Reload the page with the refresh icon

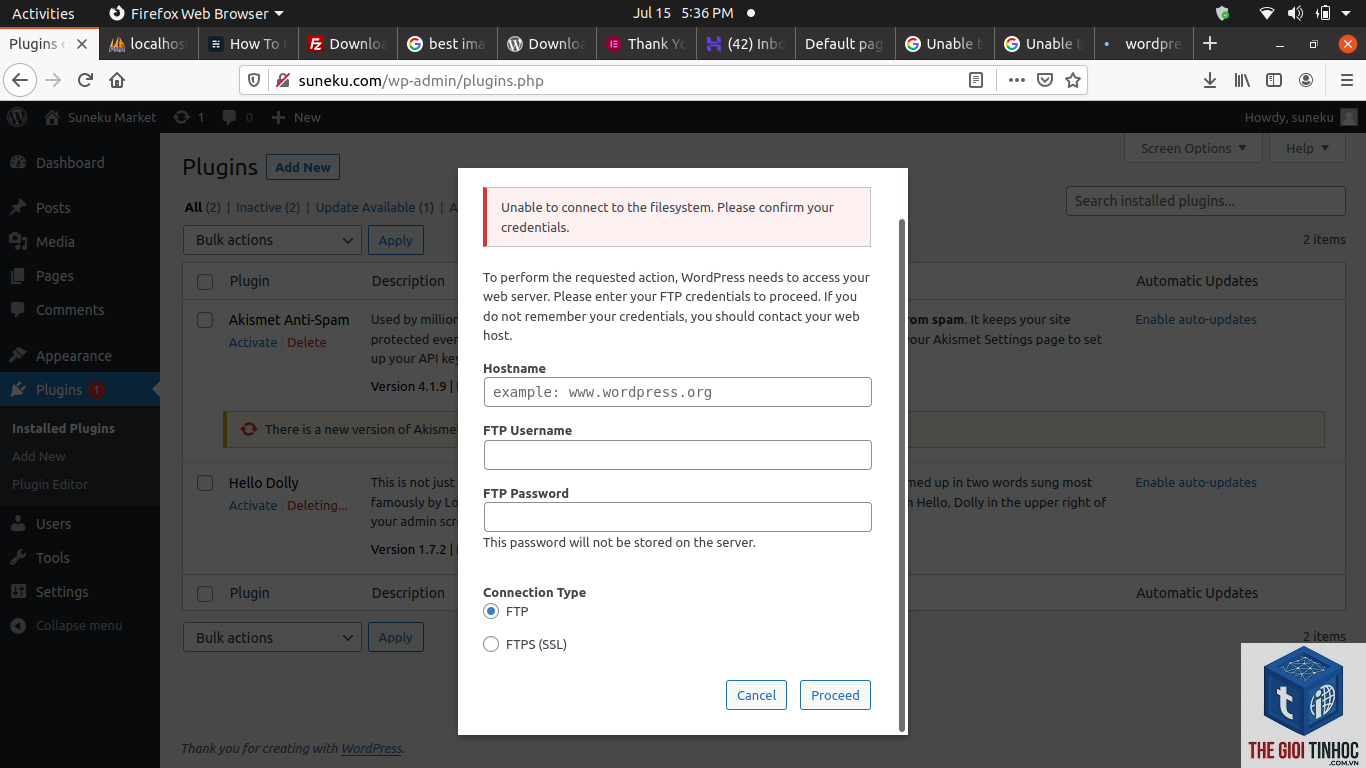click(x=86, y=80)
